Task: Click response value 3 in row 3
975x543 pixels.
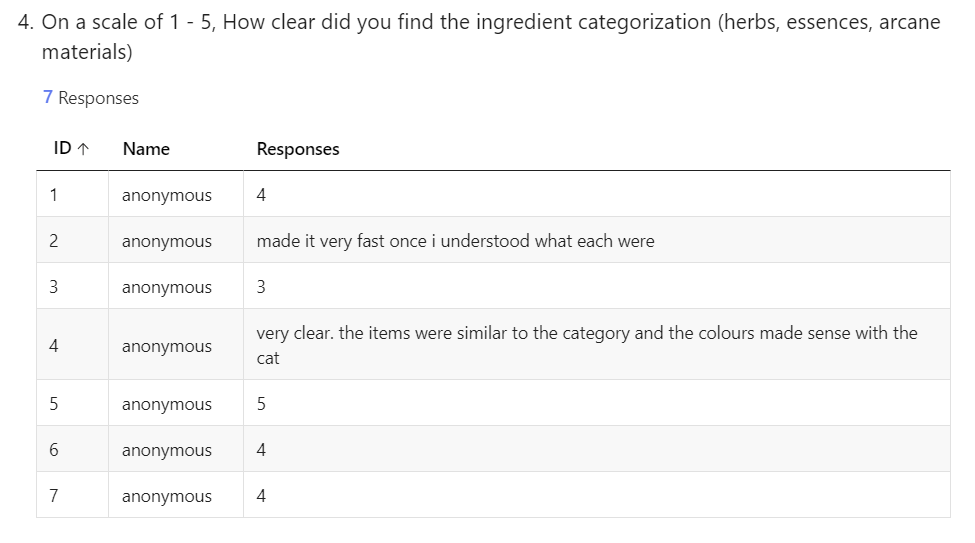Action: tap(261, 287)
